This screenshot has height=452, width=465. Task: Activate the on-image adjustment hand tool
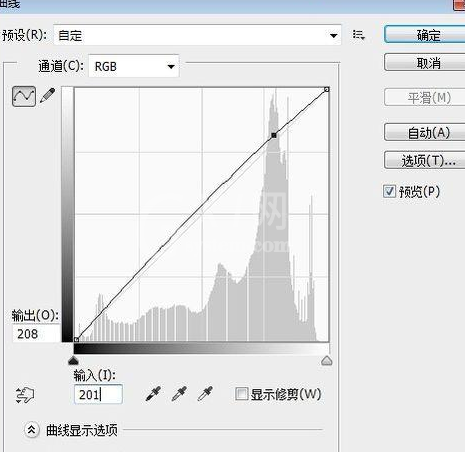point(25,395)
